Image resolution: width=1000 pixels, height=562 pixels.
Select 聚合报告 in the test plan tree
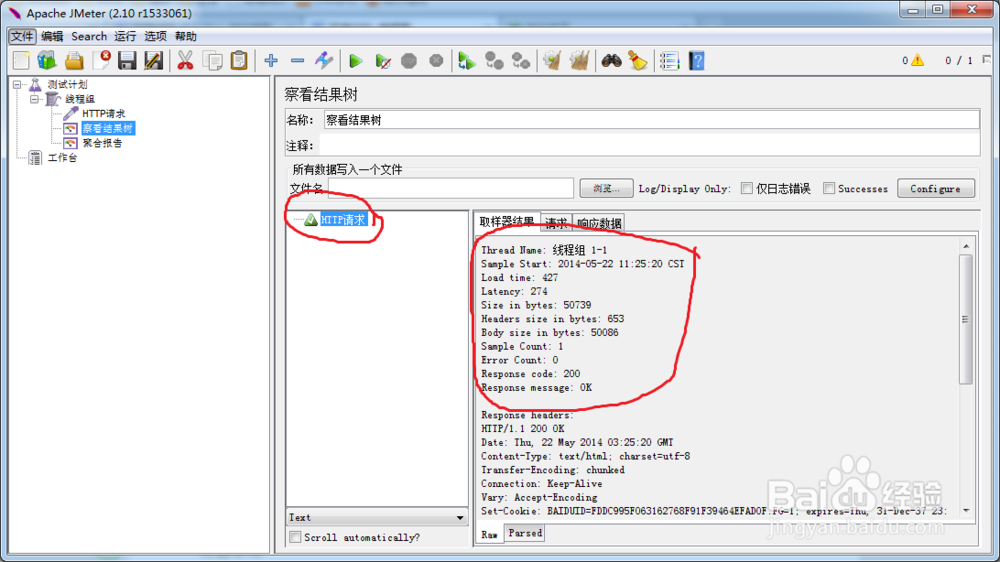102,143
